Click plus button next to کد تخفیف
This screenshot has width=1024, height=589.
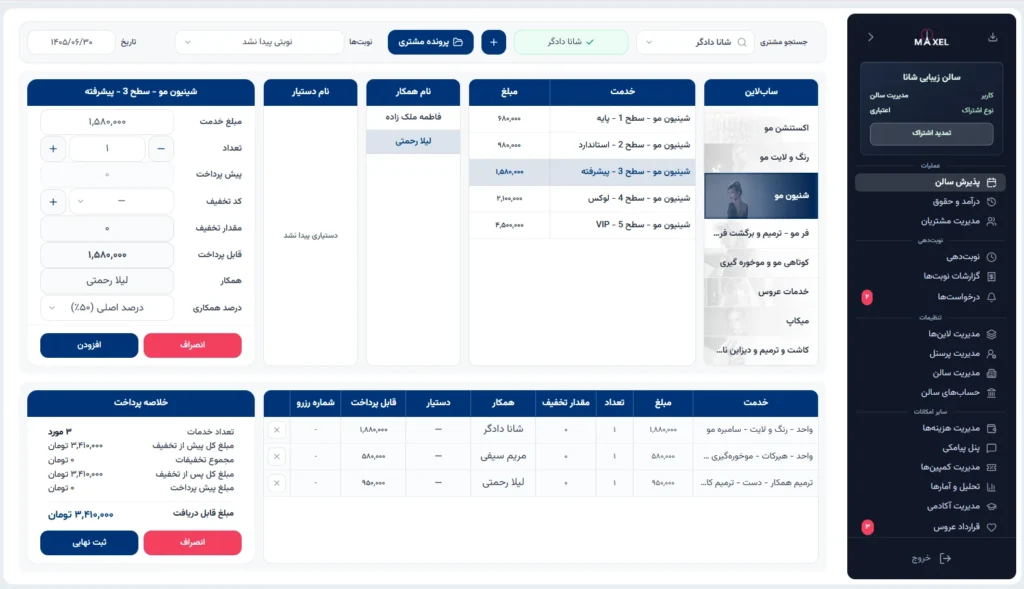pyautogui.click(x=54, y=201)
